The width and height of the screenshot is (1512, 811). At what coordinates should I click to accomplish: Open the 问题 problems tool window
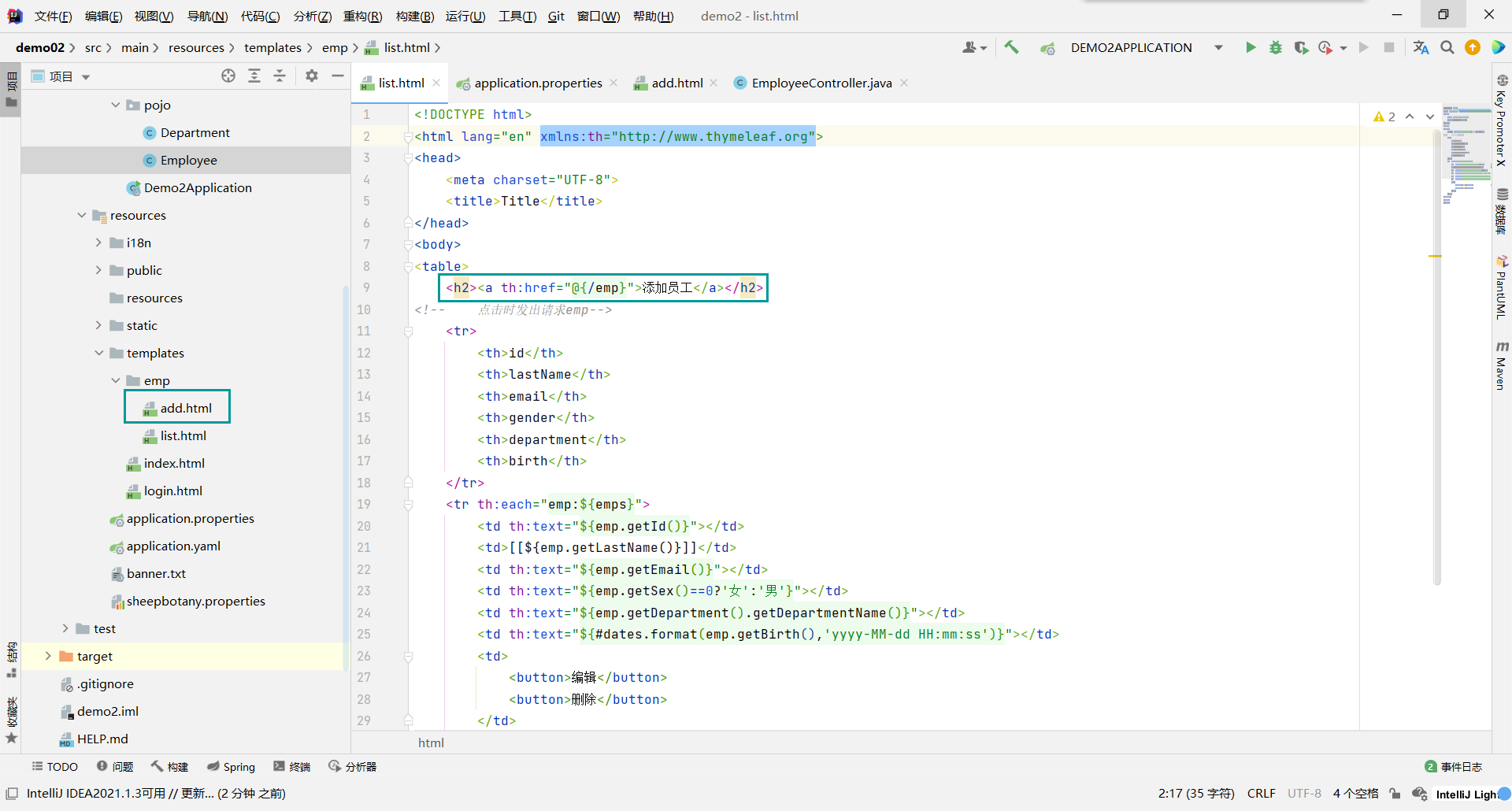coord(115,766)
